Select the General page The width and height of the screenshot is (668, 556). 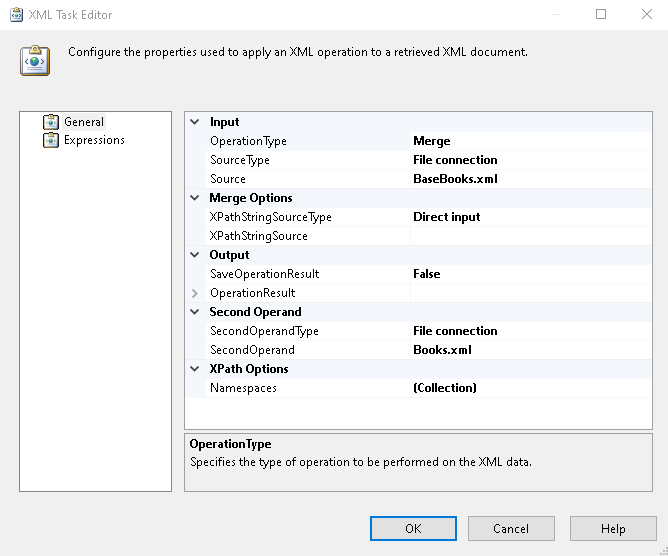point(84,122)
